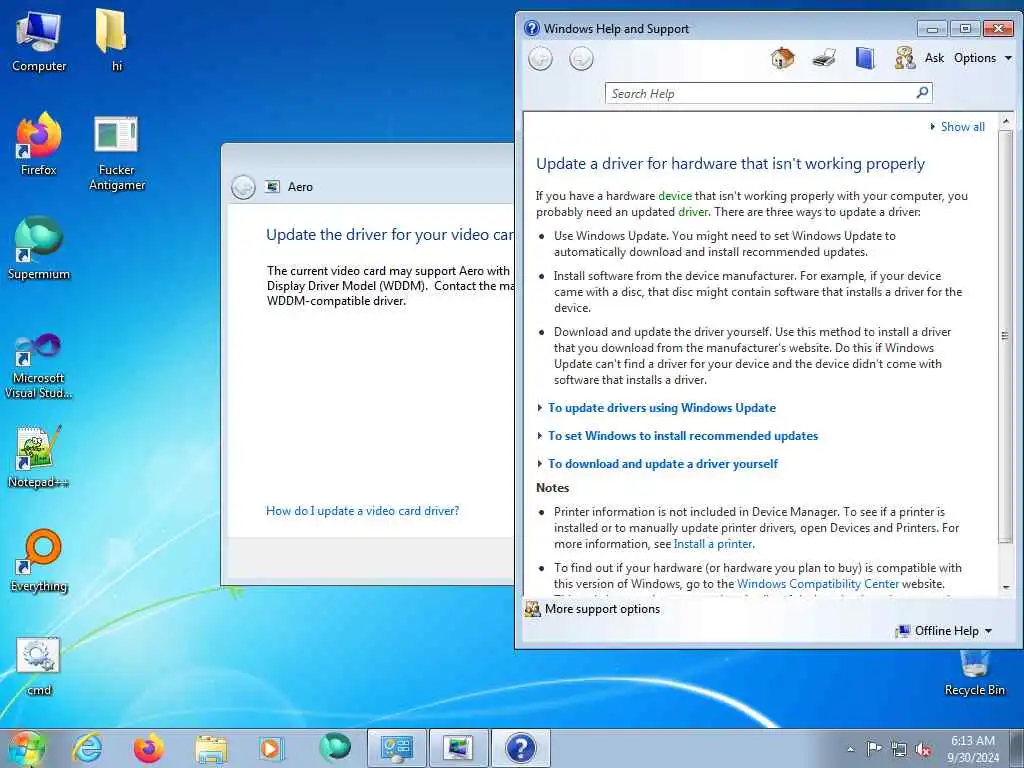Click the Aero wizard title icon
Viewport: 1024px width, 768px height.
click(x=272, y=187)
